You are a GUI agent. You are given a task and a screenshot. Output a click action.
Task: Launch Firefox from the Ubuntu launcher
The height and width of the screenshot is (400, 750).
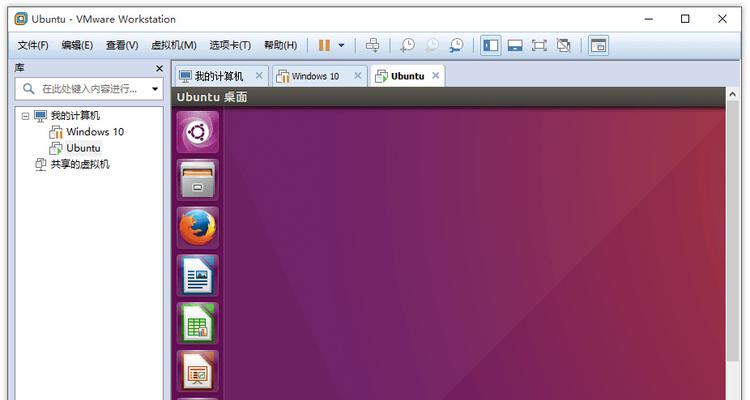(x=198, y=228)
